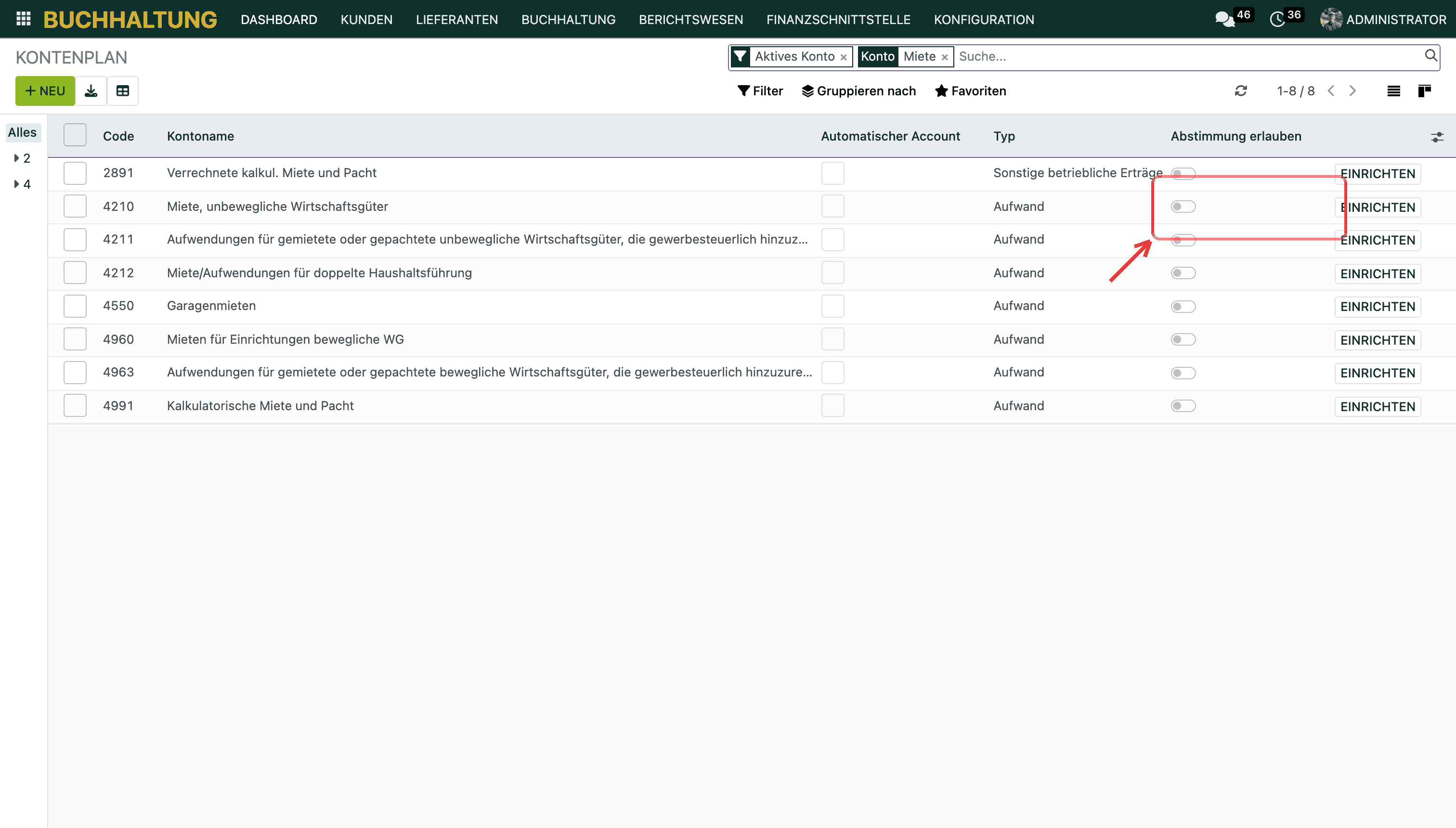Click the download/export icon
The width and height of the screenshot is (1456, 828).
tap(91, 91)
